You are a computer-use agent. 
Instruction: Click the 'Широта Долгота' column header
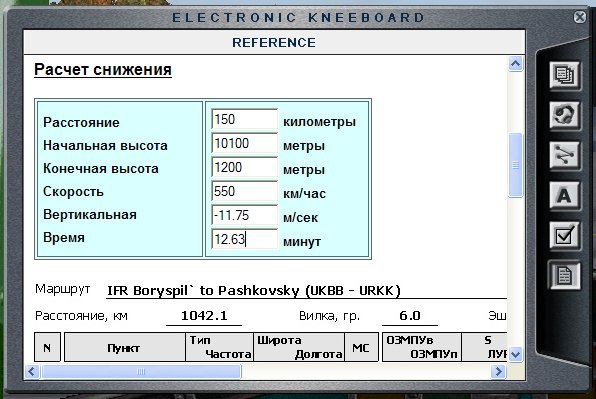click(299, 347)
